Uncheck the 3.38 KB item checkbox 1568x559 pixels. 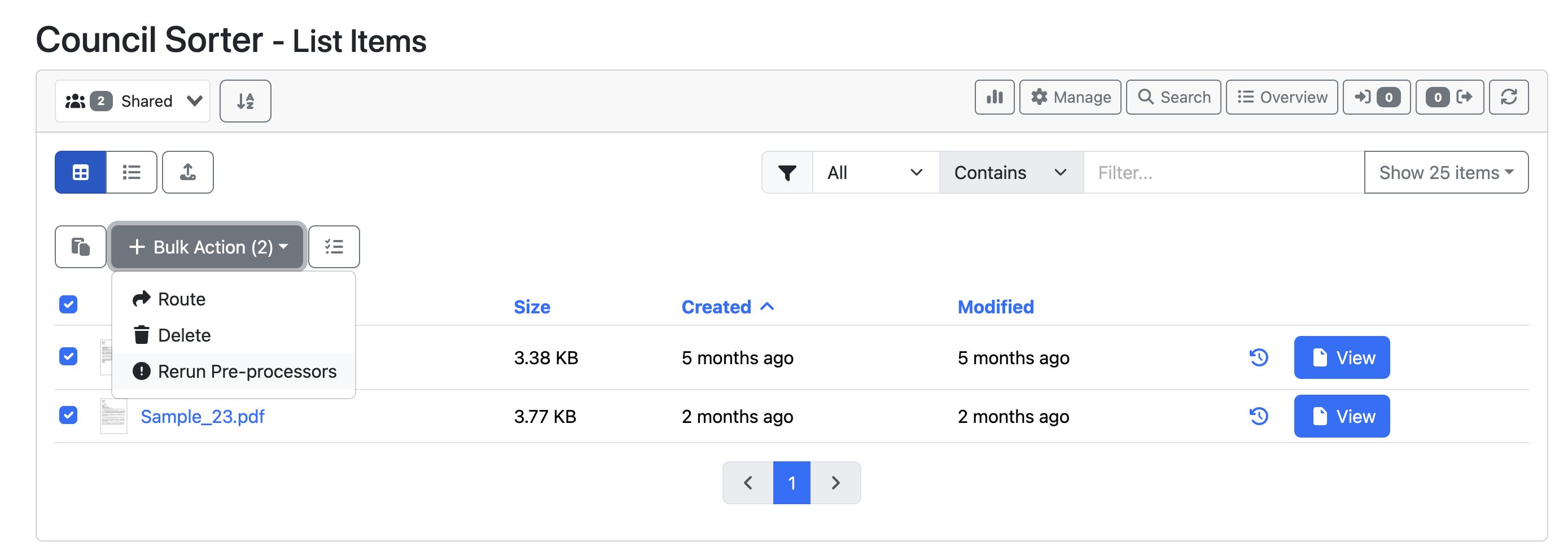coord(68,356)
